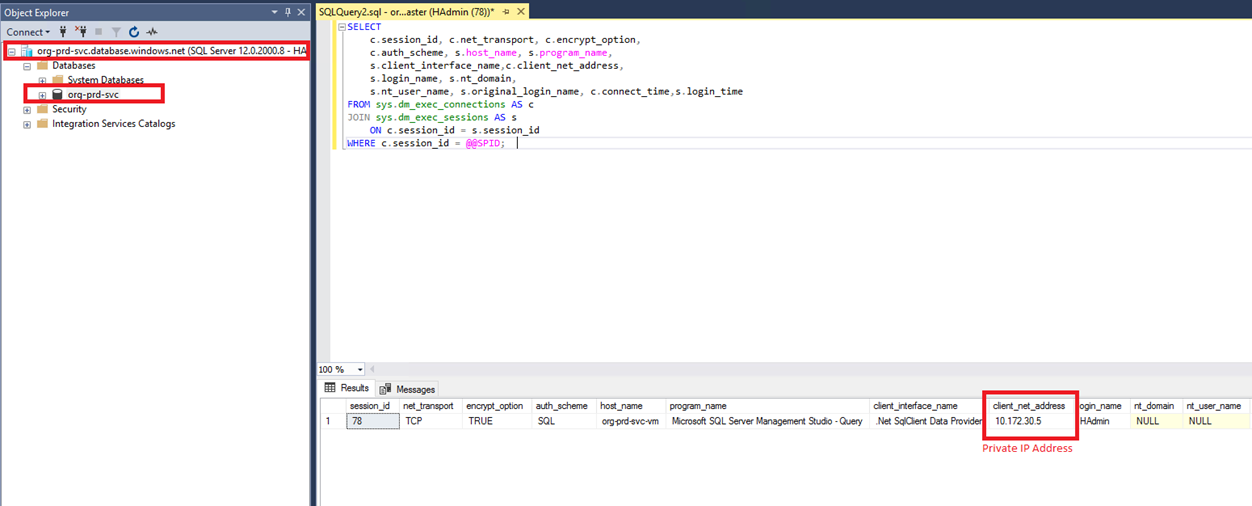1252x506 pixels.
Task: Click the auth_scheme column header
Action: (x=563, y=406)
